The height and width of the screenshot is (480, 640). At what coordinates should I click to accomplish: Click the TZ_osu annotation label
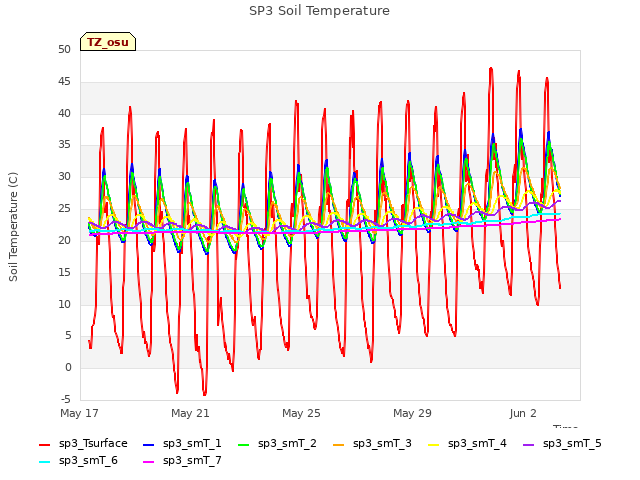point(108,42)
